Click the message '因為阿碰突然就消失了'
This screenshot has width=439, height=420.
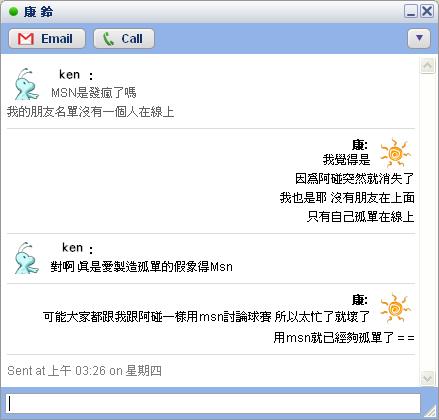pyautogui.click(x=354, y=179)
